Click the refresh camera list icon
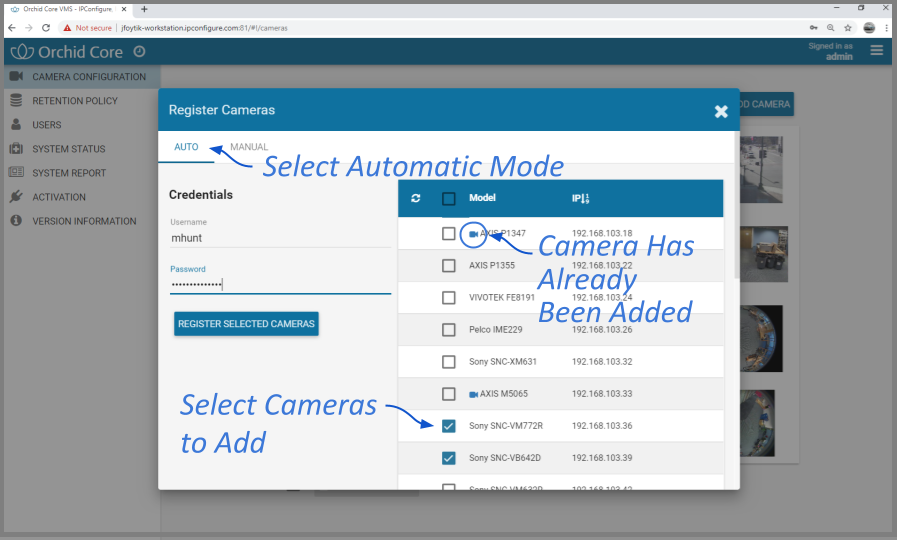Image resolution: width=897 pixels, height=540 pixels. 416,199
